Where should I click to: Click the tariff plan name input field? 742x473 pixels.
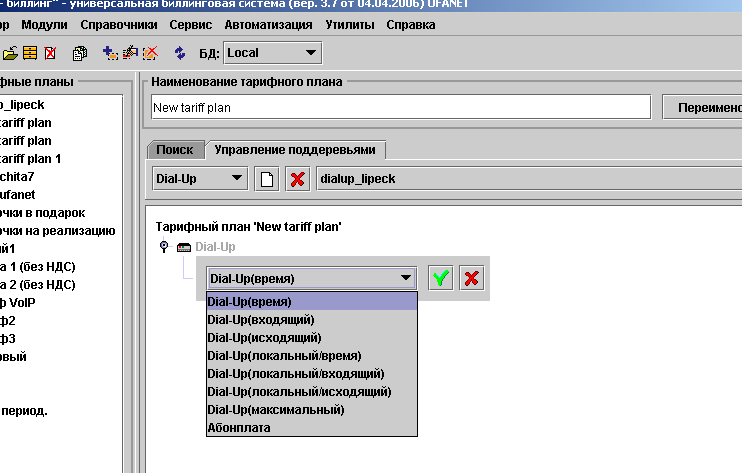pos(400,107)
